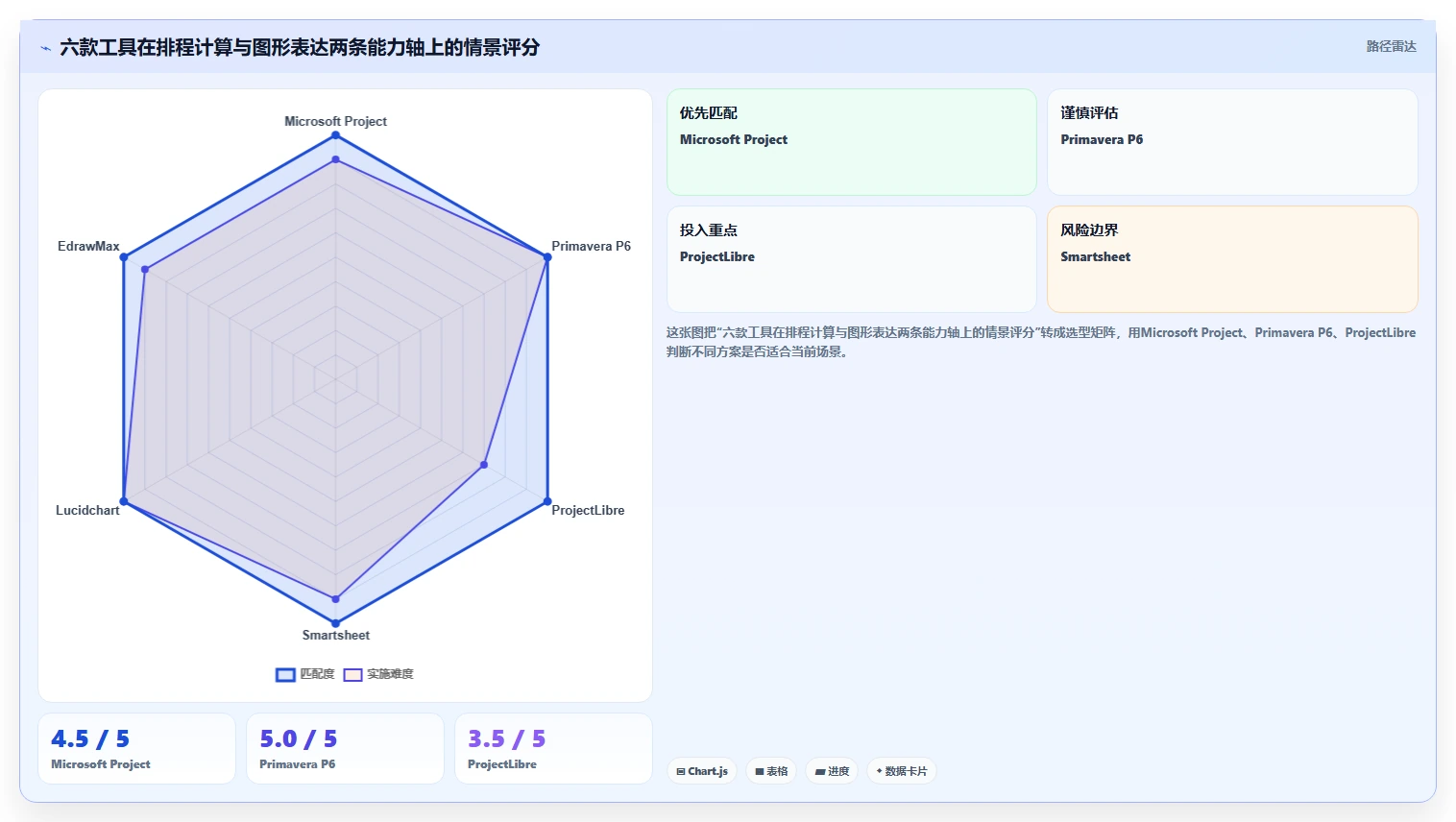
Task: Click the ProjectLibre radar axis label
Action: click(588, 510)
